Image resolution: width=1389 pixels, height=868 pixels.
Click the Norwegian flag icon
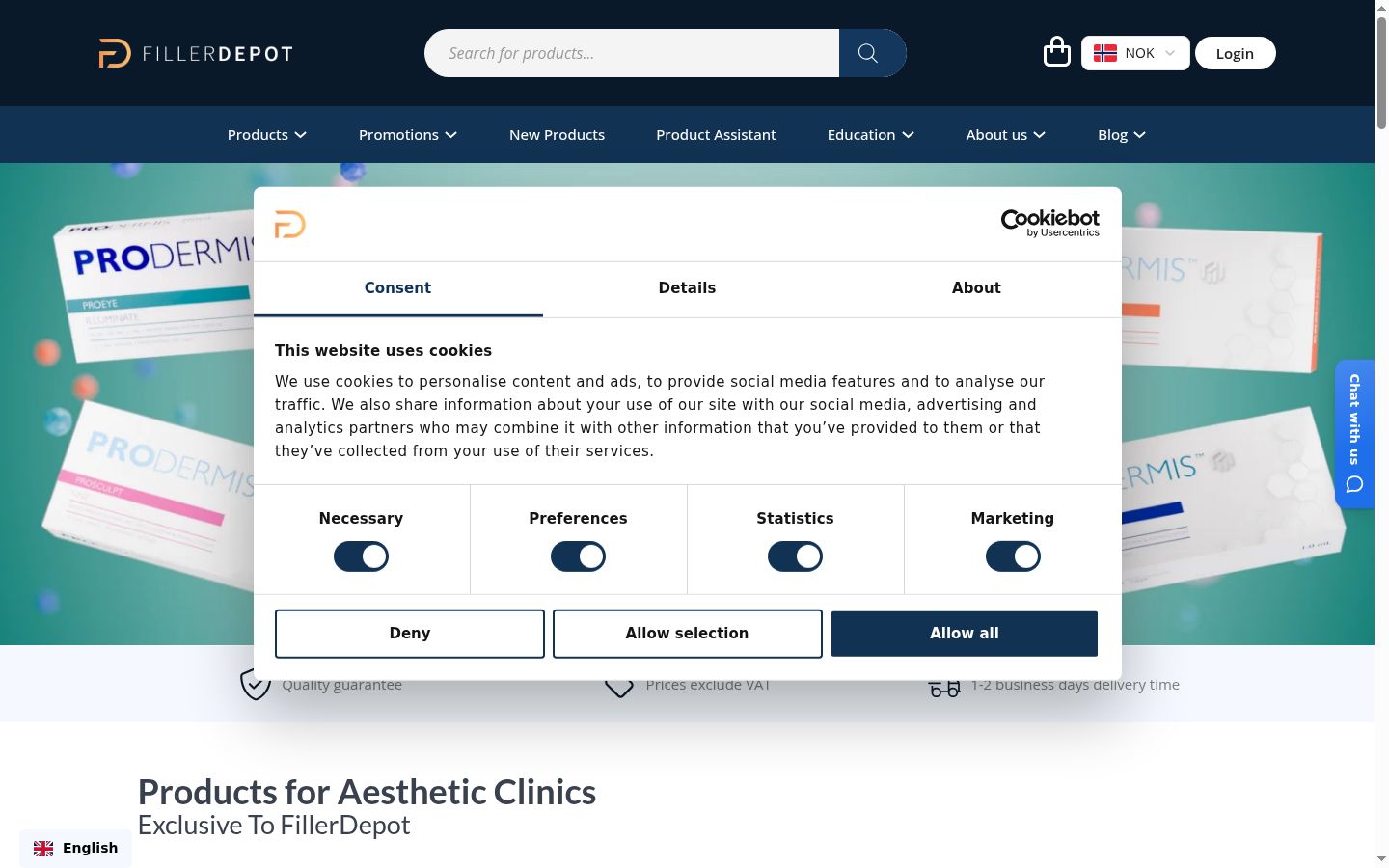pyautogui.click(x=1105, y=53)
